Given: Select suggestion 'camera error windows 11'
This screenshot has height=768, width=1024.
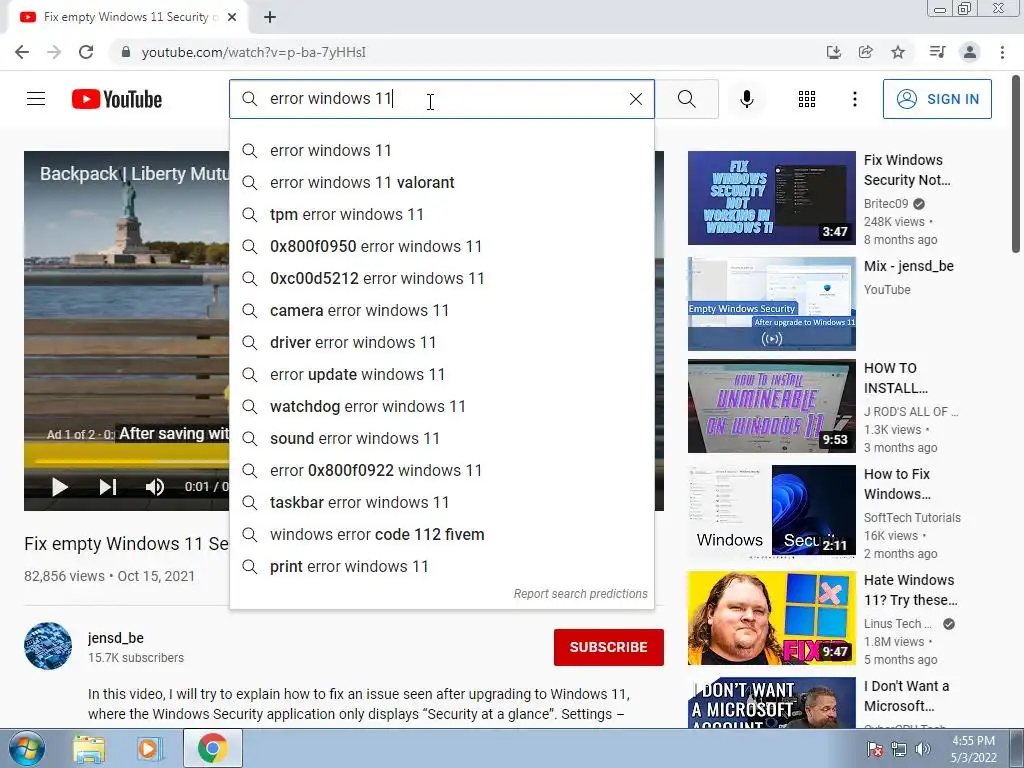Looking at the screenshot, I should 442,310.
